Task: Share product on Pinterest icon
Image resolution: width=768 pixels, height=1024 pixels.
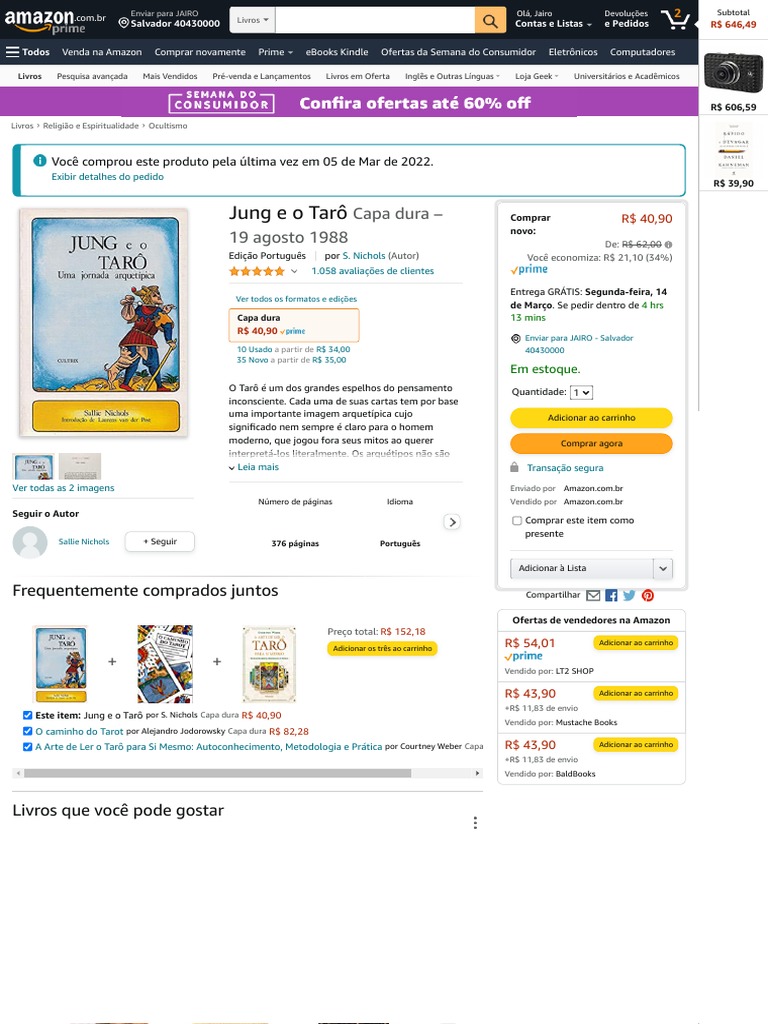Action: pyautogui.click(x=648, y=595)
